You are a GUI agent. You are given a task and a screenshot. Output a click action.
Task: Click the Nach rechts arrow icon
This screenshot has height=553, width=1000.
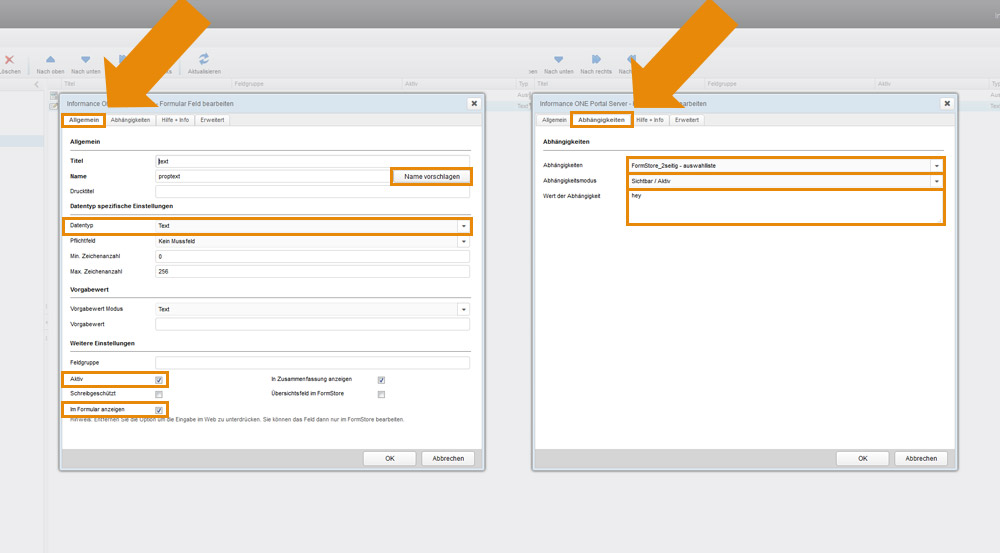click(x=596, y=60)
